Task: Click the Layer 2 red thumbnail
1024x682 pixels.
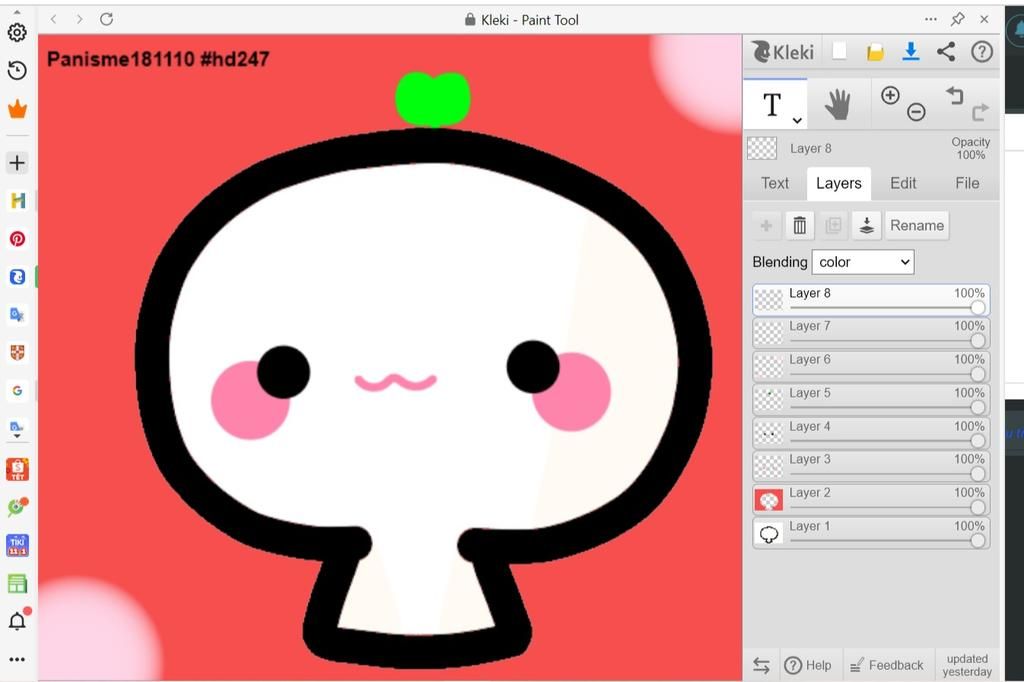Action: click(769, 500)
